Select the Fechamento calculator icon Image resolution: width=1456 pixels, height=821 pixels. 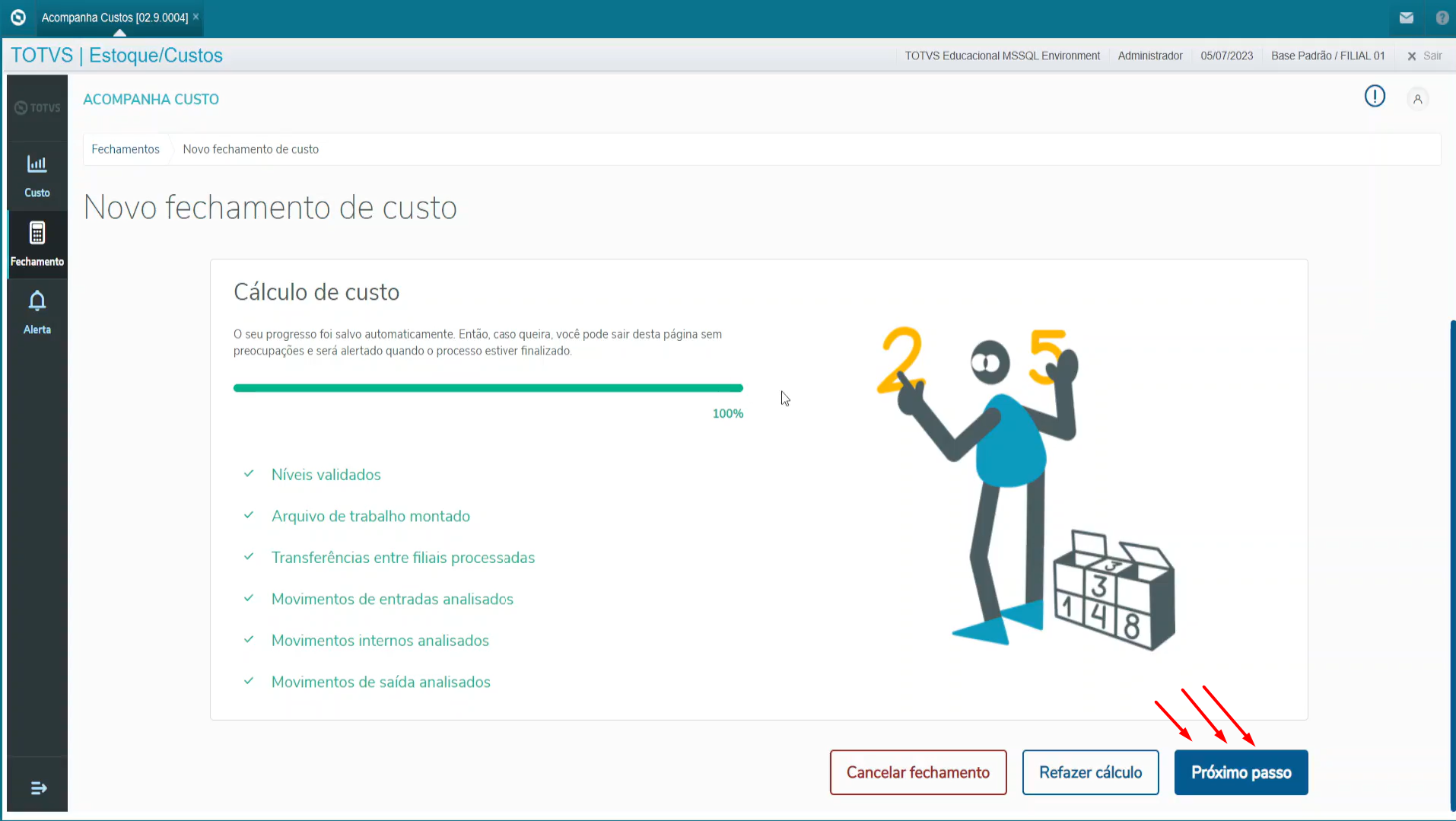click(37, 234)
